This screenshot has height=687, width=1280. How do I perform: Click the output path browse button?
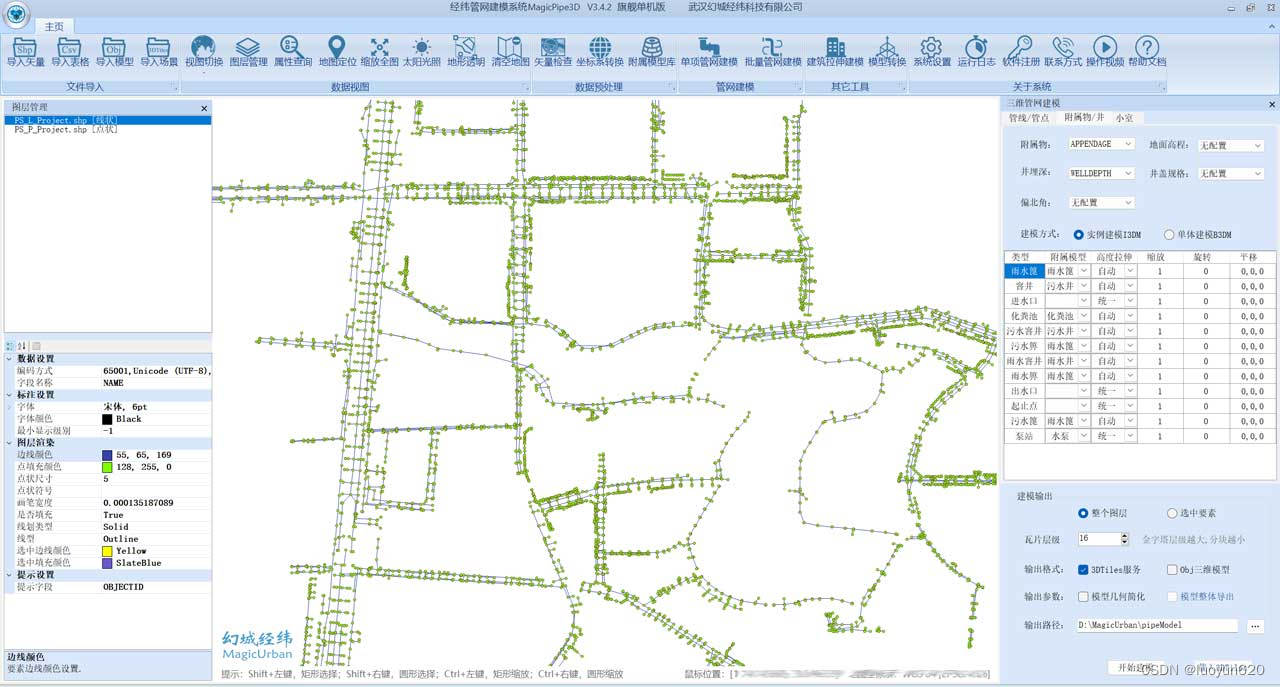tap(1255, 626)
